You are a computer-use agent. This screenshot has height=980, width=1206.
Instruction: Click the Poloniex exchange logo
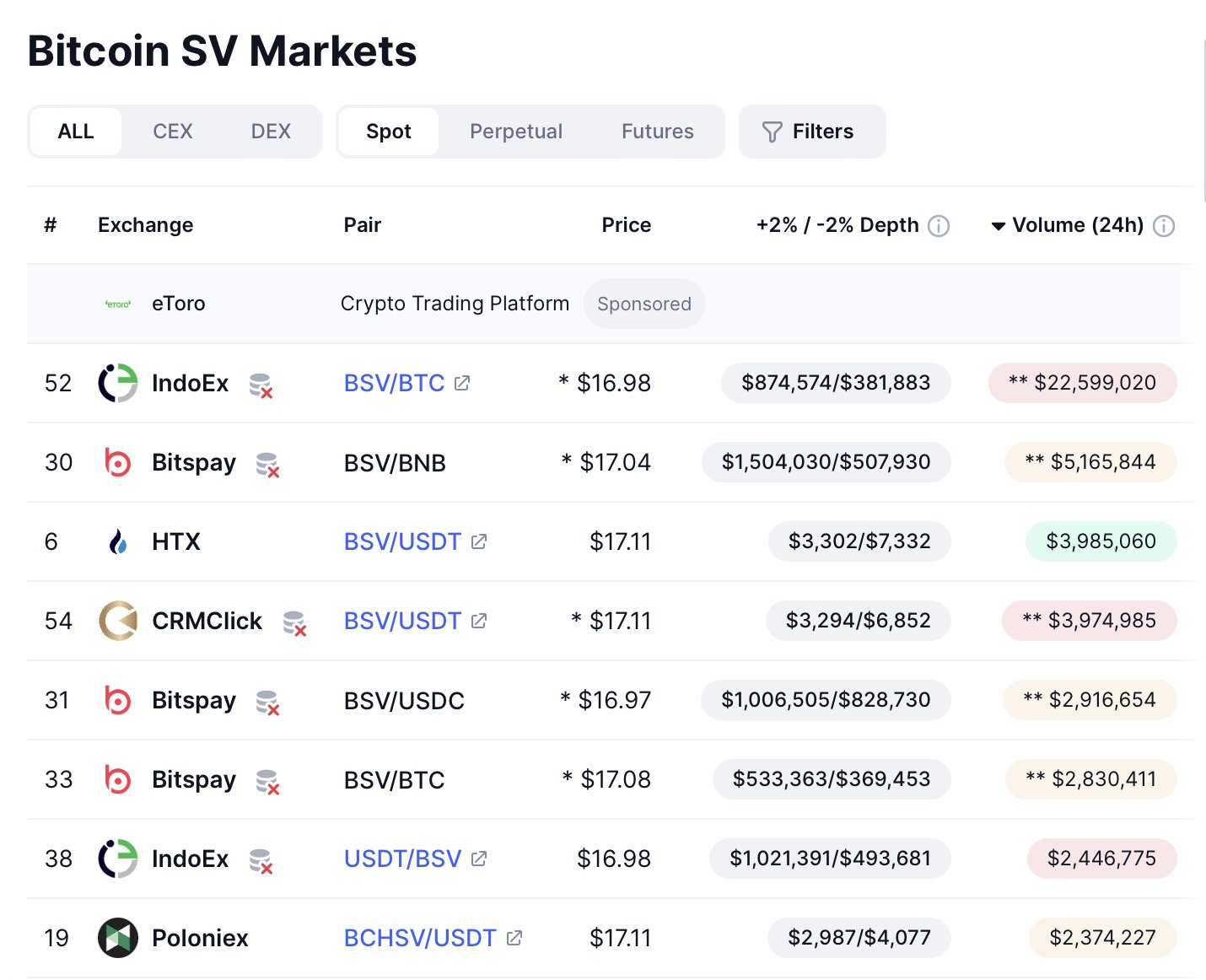tap(118, 938)
